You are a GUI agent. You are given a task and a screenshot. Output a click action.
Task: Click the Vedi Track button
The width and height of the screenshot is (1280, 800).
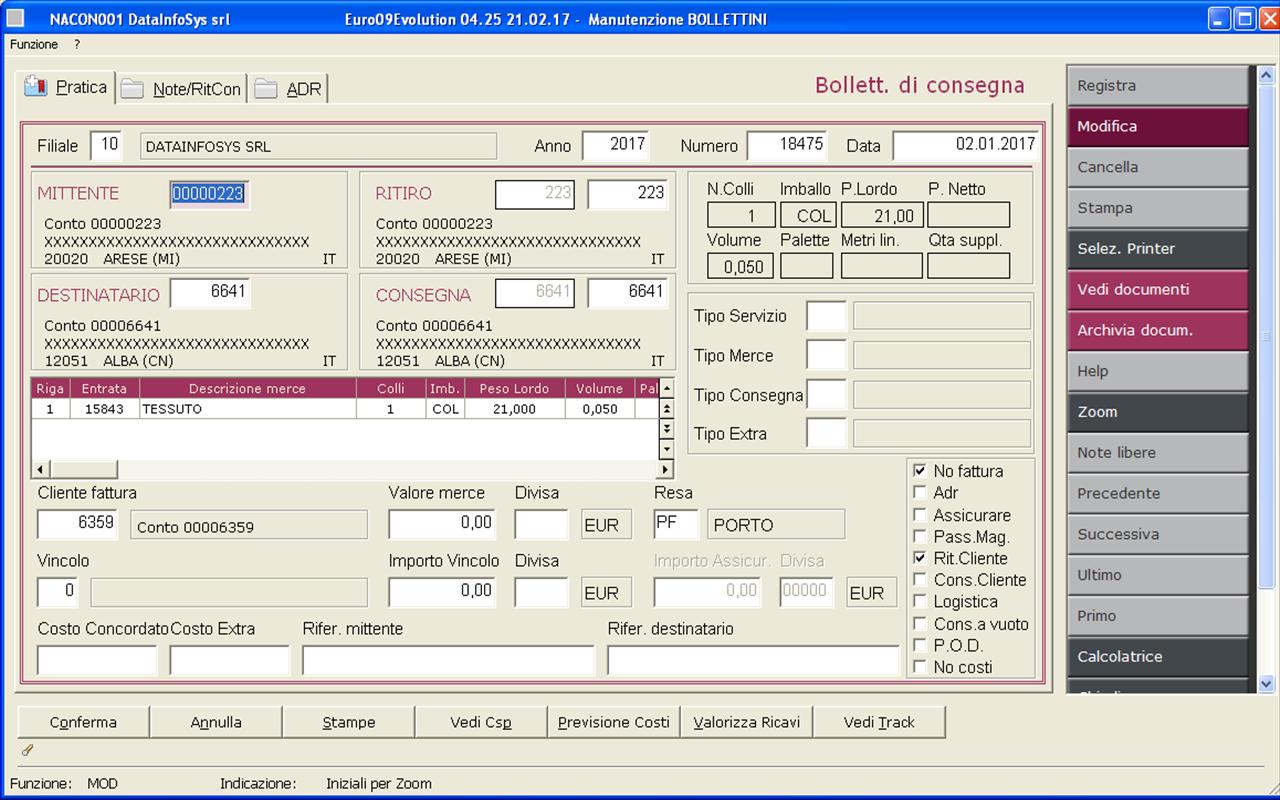(879, 722)
